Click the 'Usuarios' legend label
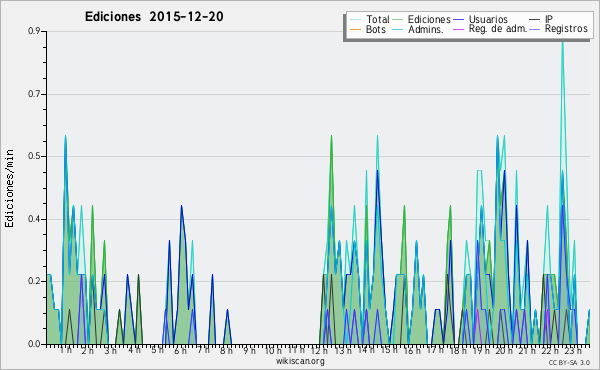600x370 pixels. [488, 19]
